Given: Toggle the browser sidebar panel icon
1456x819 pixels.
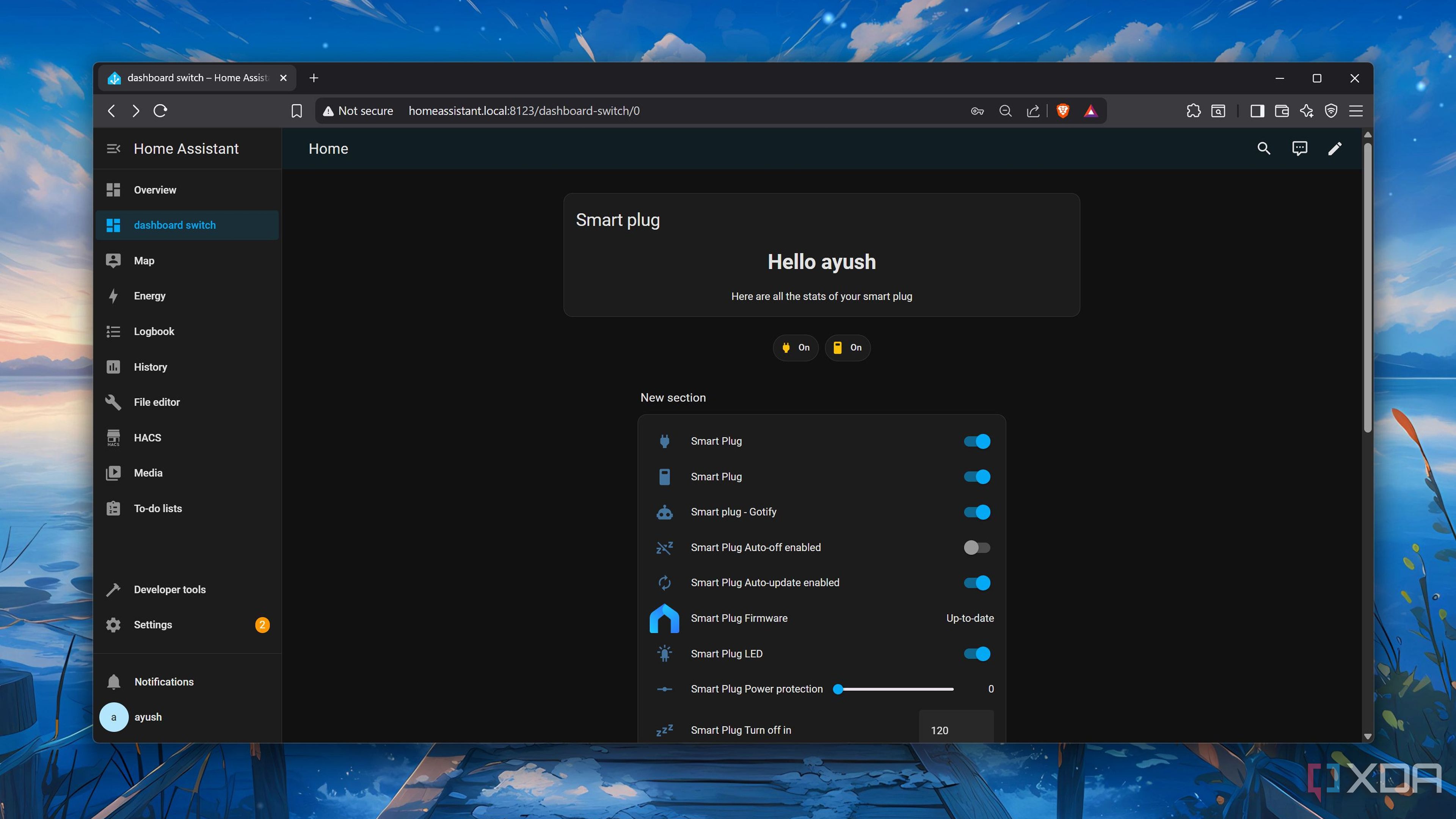Looking at the screenshot, I should 1257,111.
